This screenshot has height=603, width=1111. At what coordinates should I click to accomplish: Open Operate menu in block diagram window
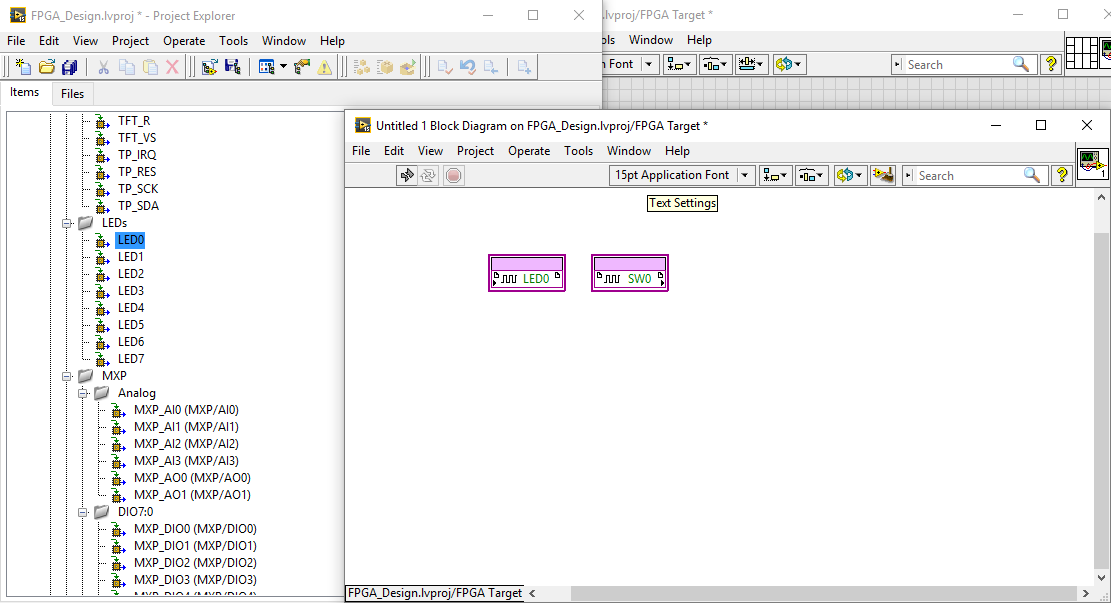pos(529,151)
